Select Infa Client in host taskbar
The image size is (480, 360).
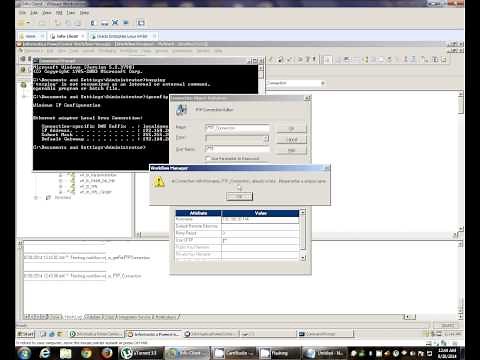[187, 353]
